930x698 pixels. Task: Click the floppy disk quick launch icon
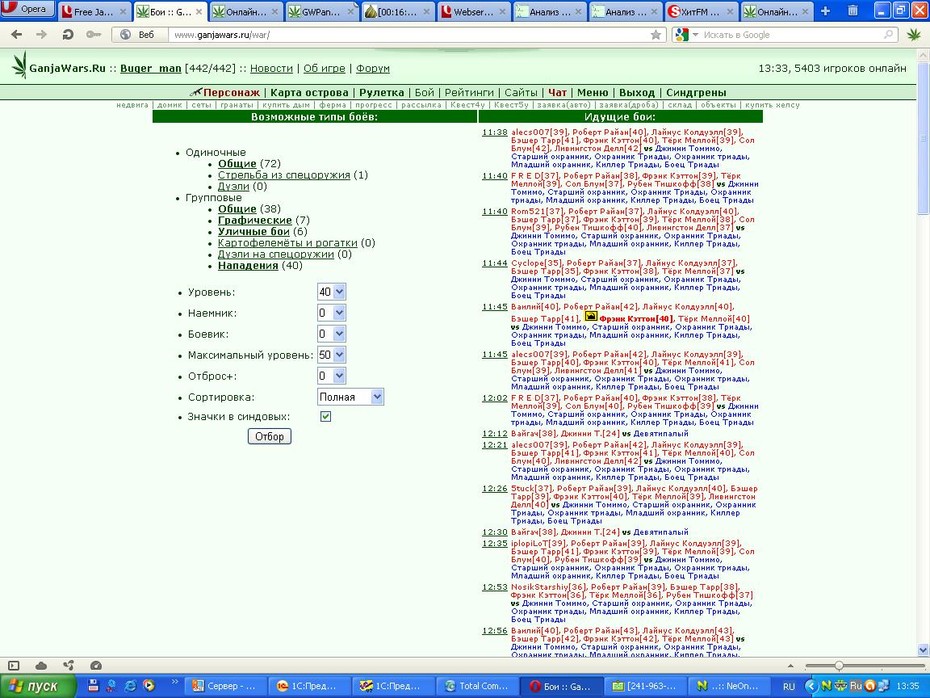93,686
